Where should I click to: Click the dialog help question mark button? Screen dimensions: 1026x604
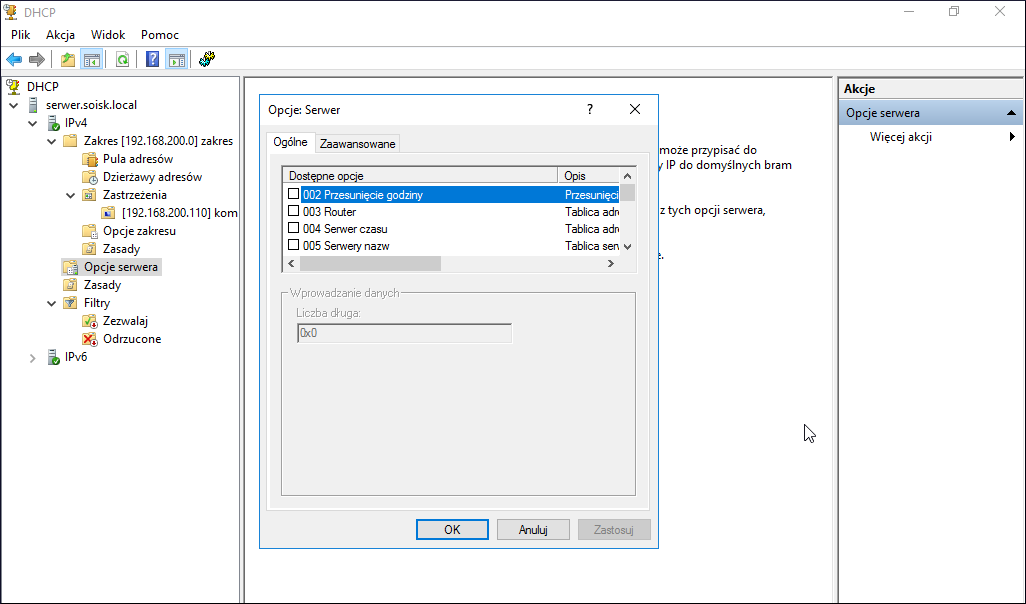pyautogui.click(x=590, y=109)
